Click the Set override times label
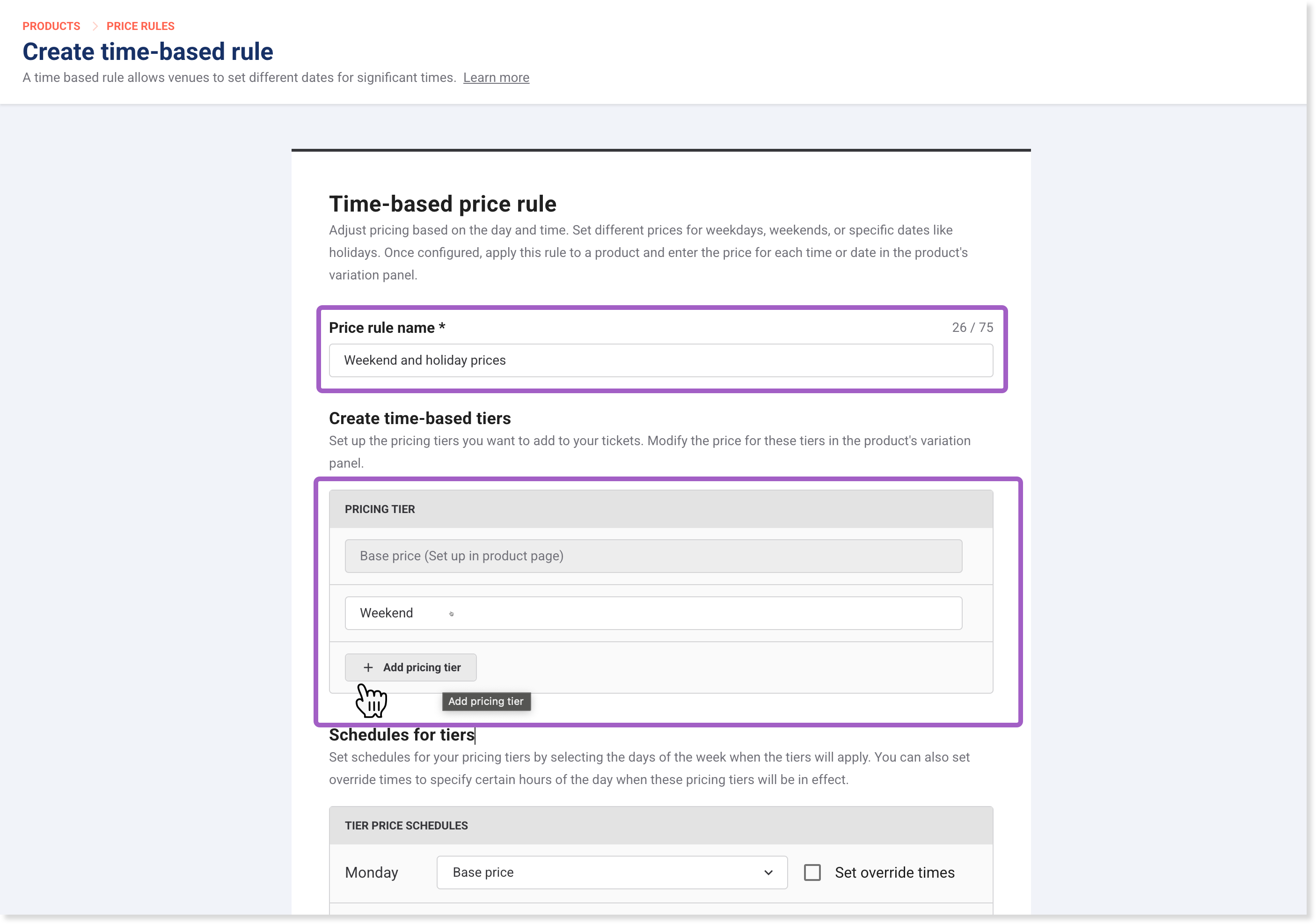Viewport: 1316px width, 924px height. [894, 873]
